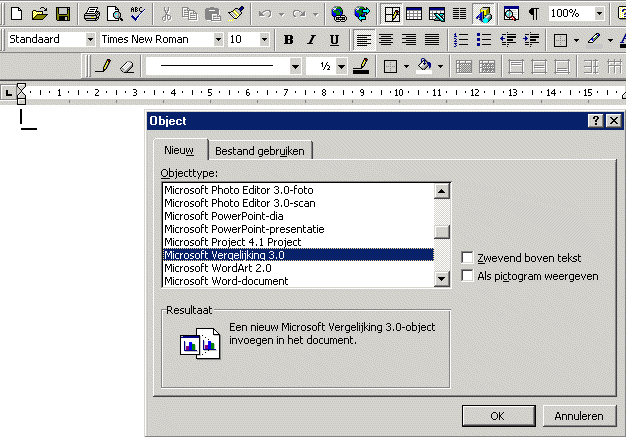
Task: Click the Print icon in toolbar
Action: 92,14
